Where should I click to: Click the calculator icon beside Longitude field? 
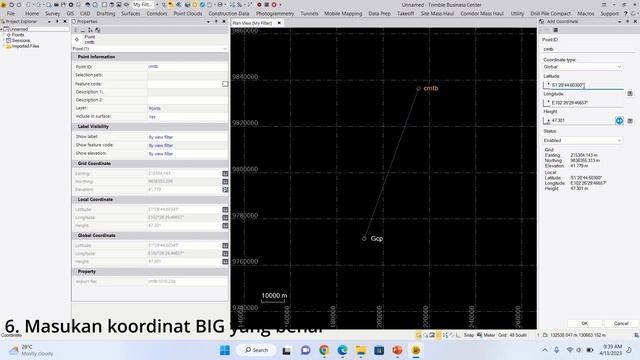(x=630, y=93)
